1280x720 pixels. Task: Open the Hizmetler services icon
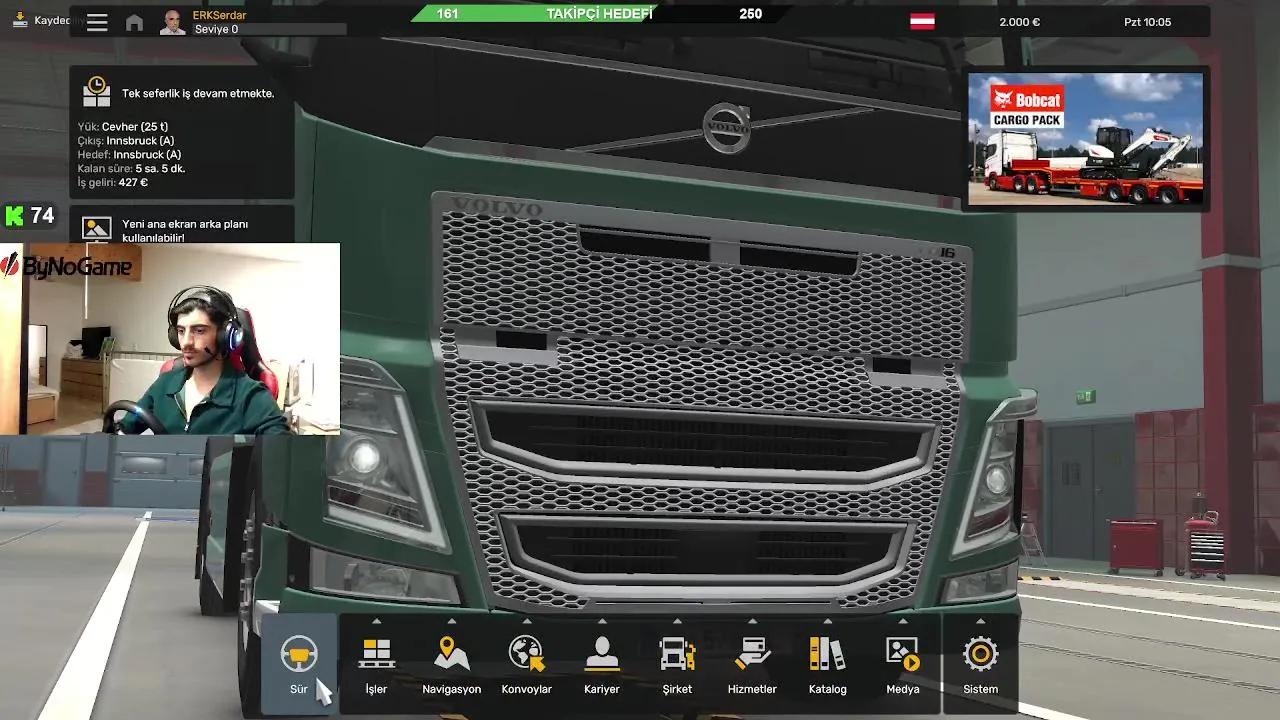(x=752, y=654)
